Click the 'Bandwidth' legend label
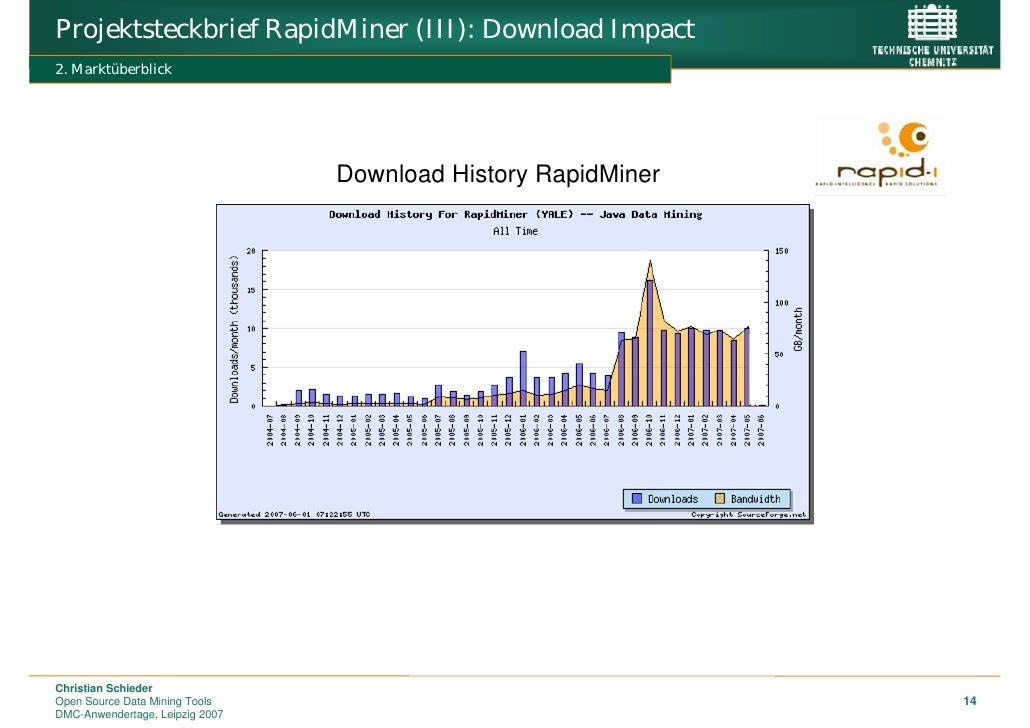This screenshot has height=728, width=1030. [755, 499]
